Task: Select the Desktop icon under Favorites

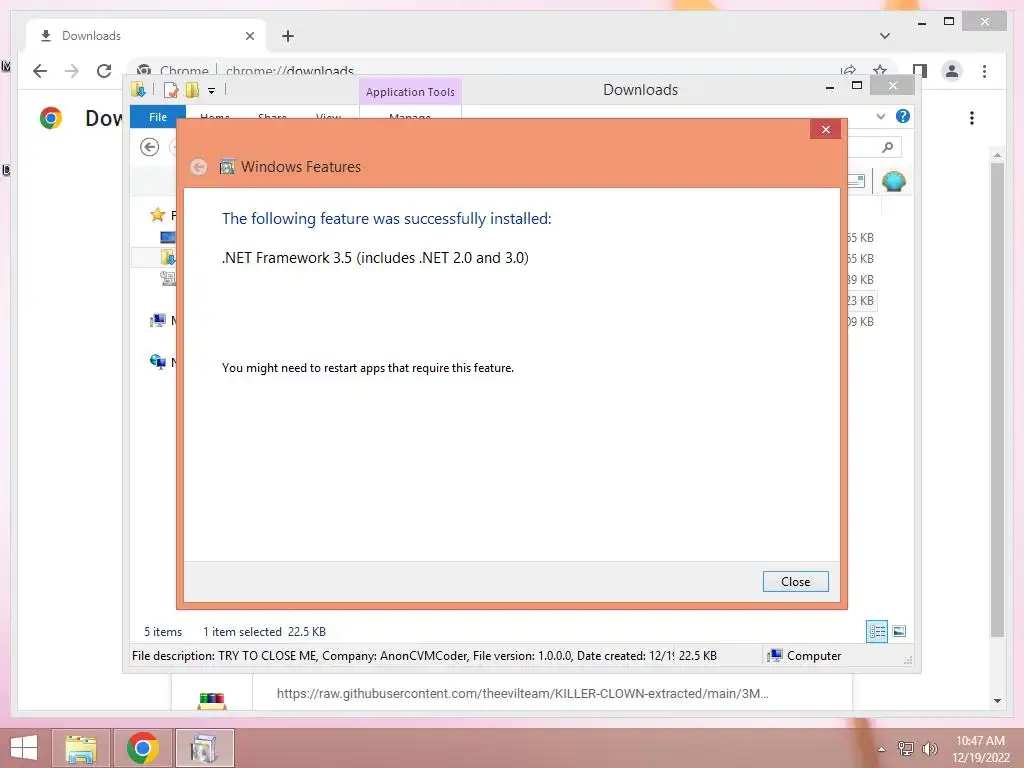Action: 168,237
